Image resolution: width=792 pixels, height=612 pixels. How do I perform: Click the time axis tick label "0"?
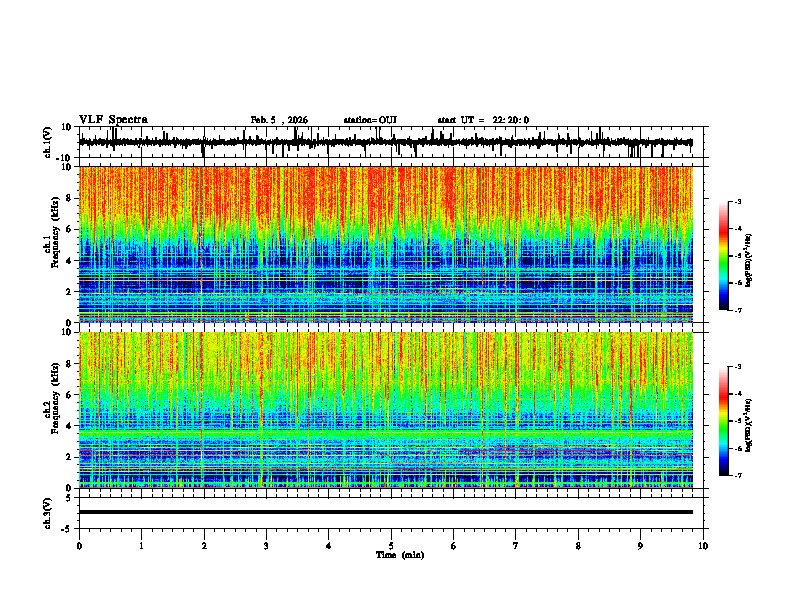[79, 546]
